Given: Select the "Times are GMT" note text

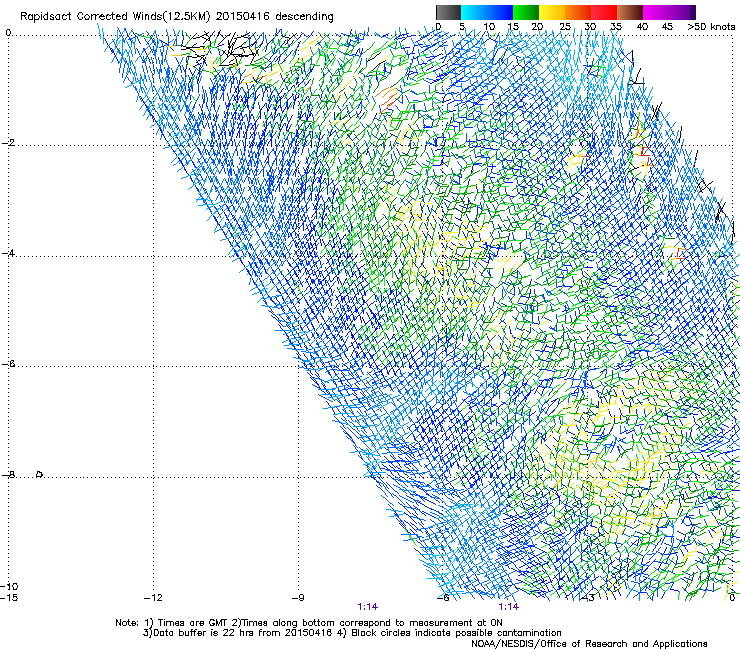Looking at the screenshot, I should click(x=193, y=623).
